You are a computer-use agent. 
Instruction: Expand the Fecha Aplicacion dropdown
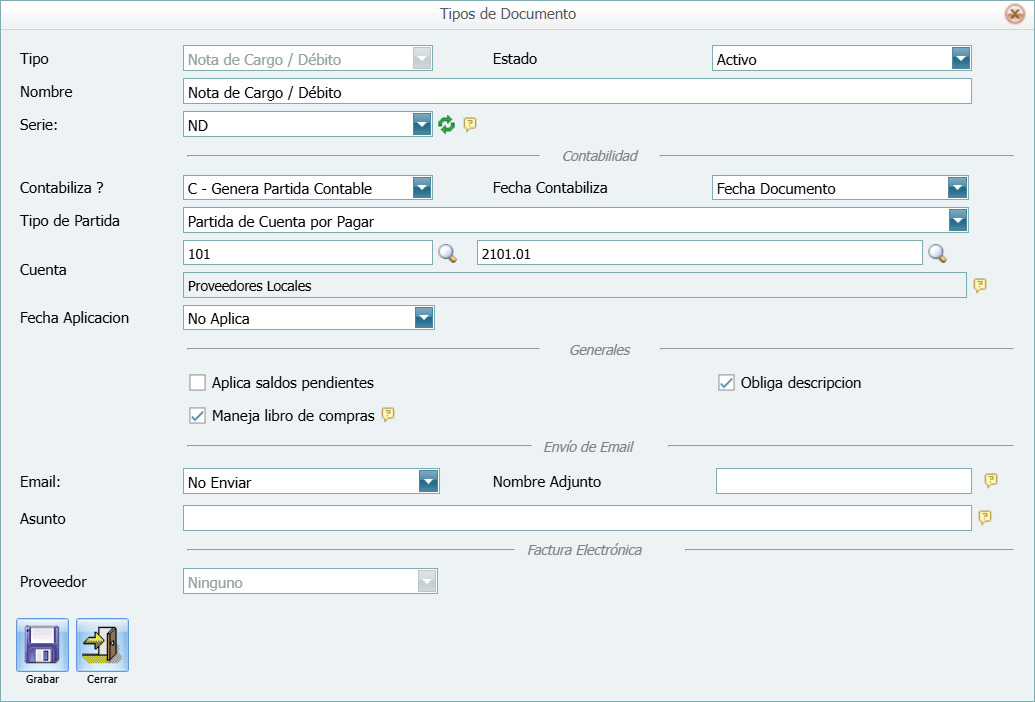[x=424, y=317]
